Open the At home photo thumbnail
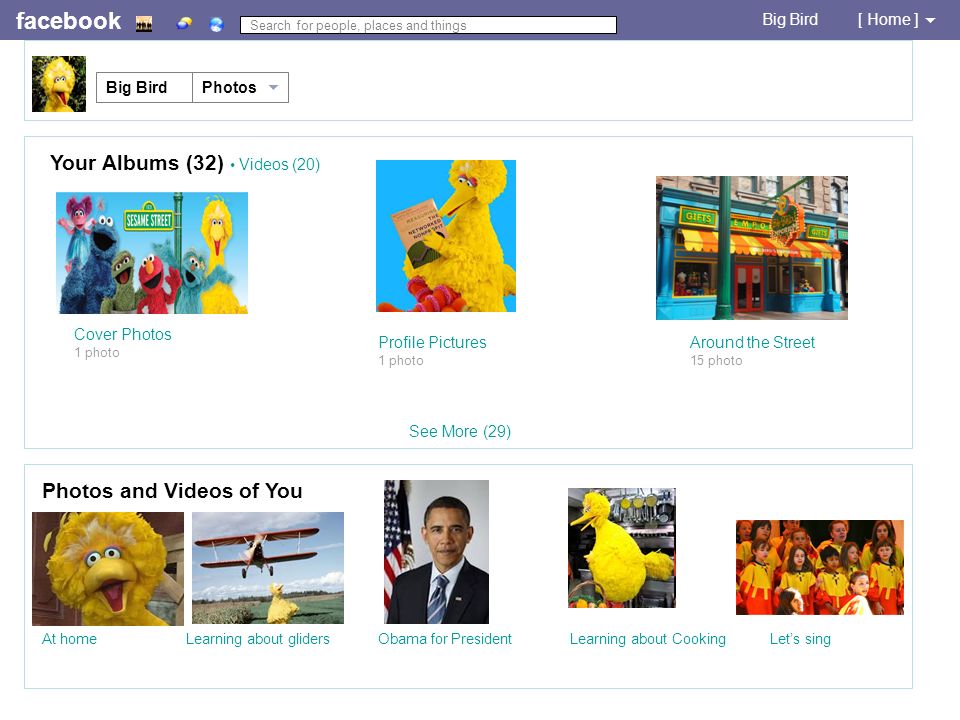This screenshot has height=720, width=960. [x=108, y=569]
